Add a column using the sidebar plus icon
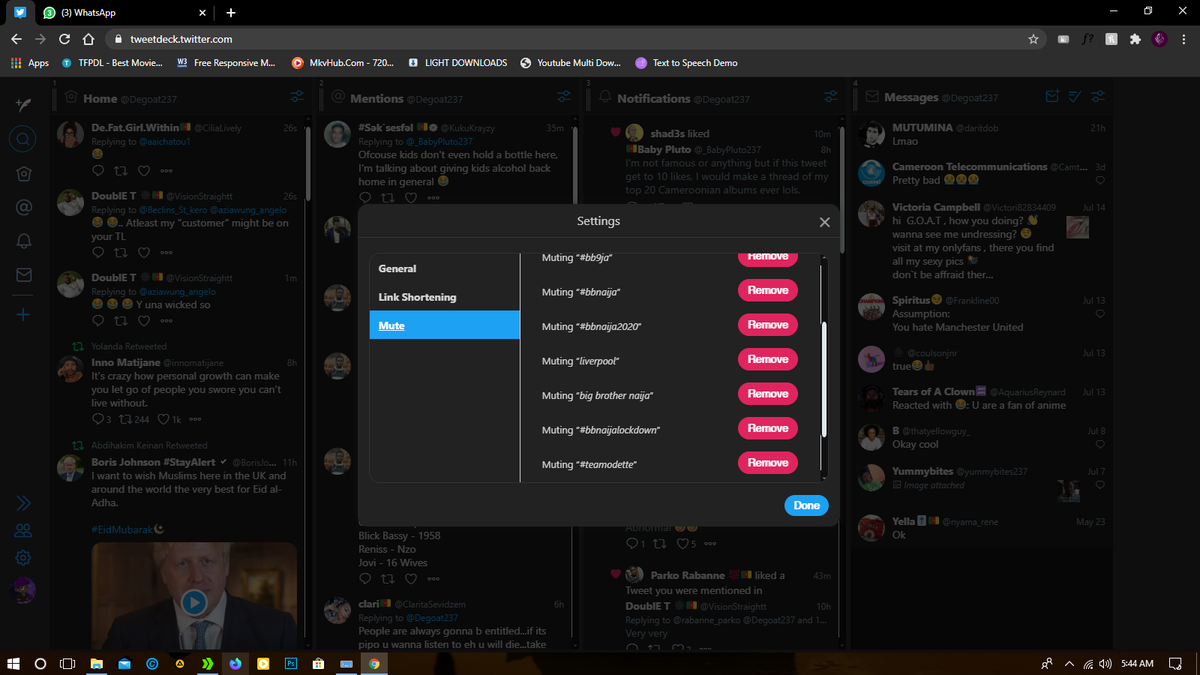The height and width of the screenshot is (675, 1200). tap(24, 314)
